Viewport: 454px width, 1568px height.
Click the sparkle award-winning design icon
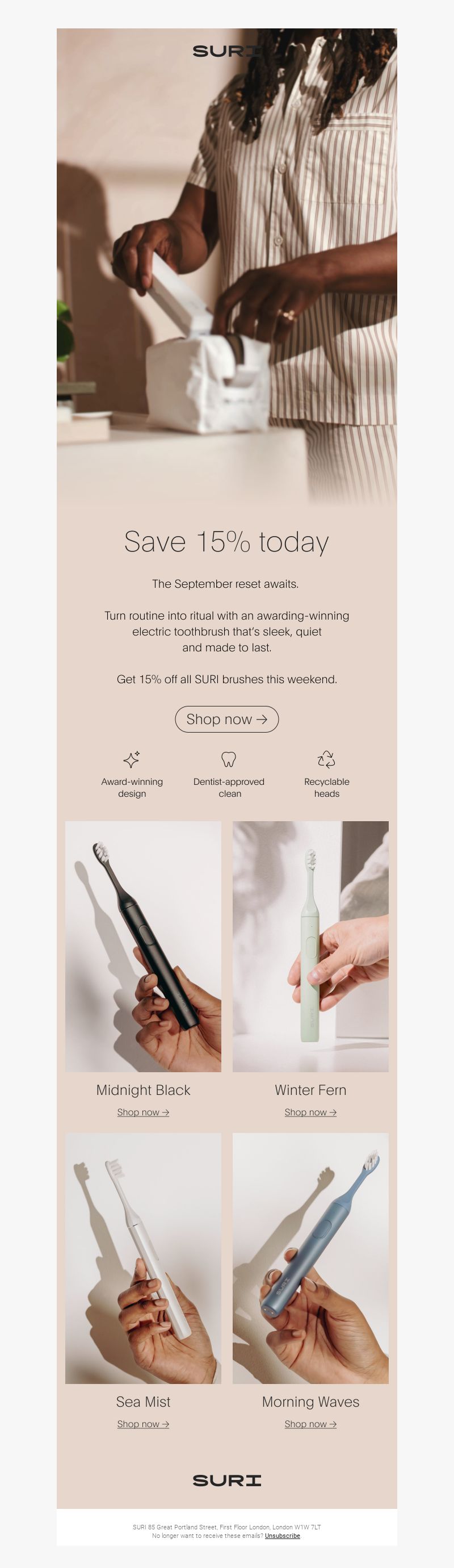tap(132, 759)
